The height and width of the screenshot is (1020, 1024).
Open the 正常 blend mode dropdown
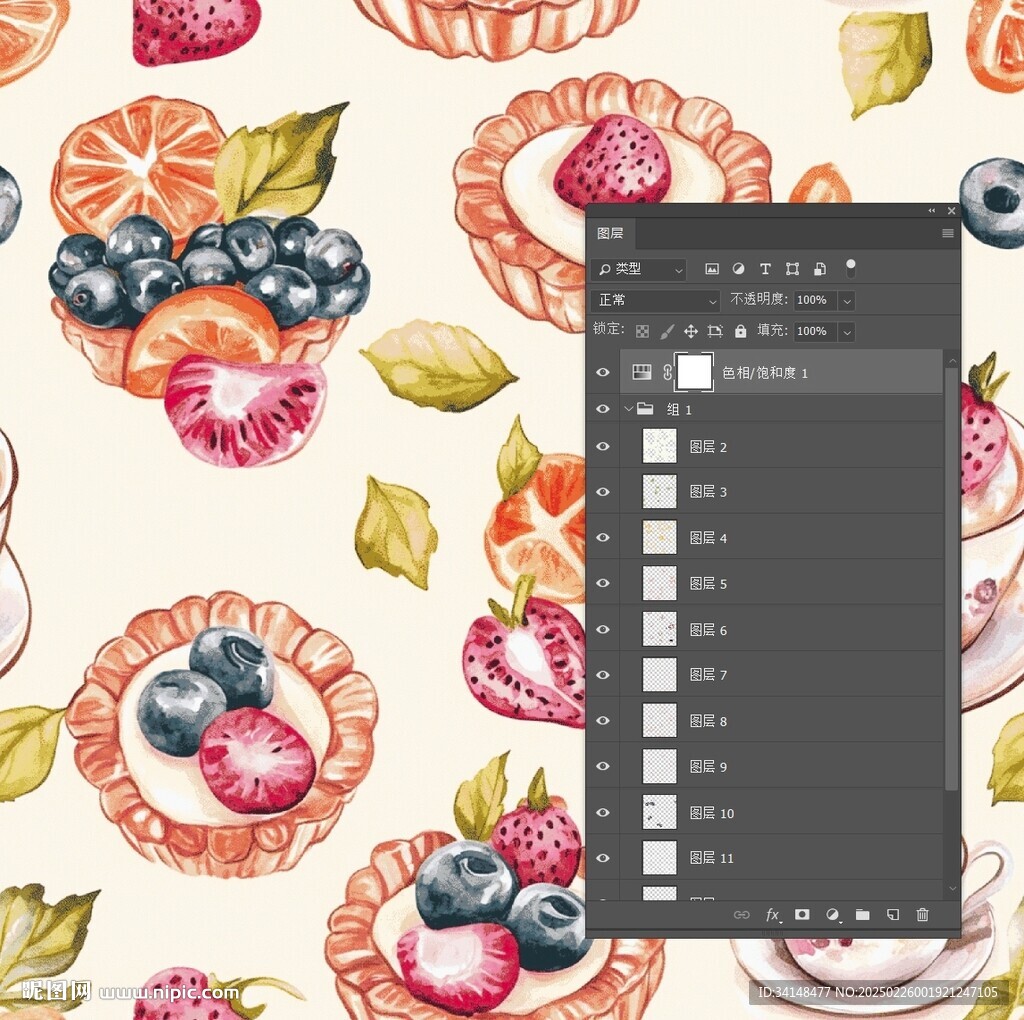tap(656, 300)
